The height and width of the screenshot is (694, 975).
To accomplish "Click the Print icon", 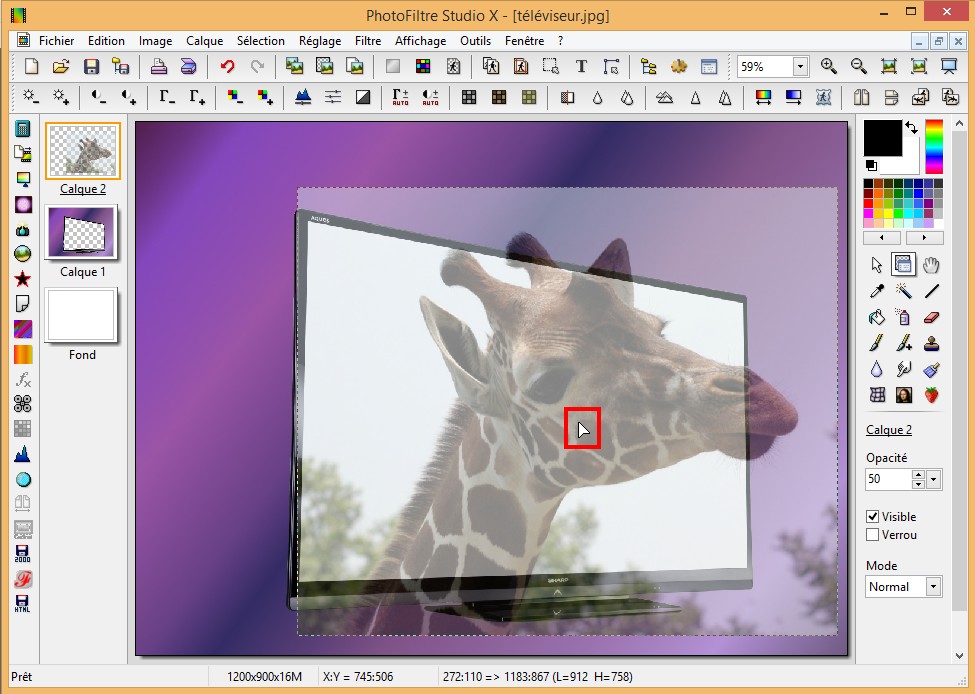I will (x=159, y=66).
